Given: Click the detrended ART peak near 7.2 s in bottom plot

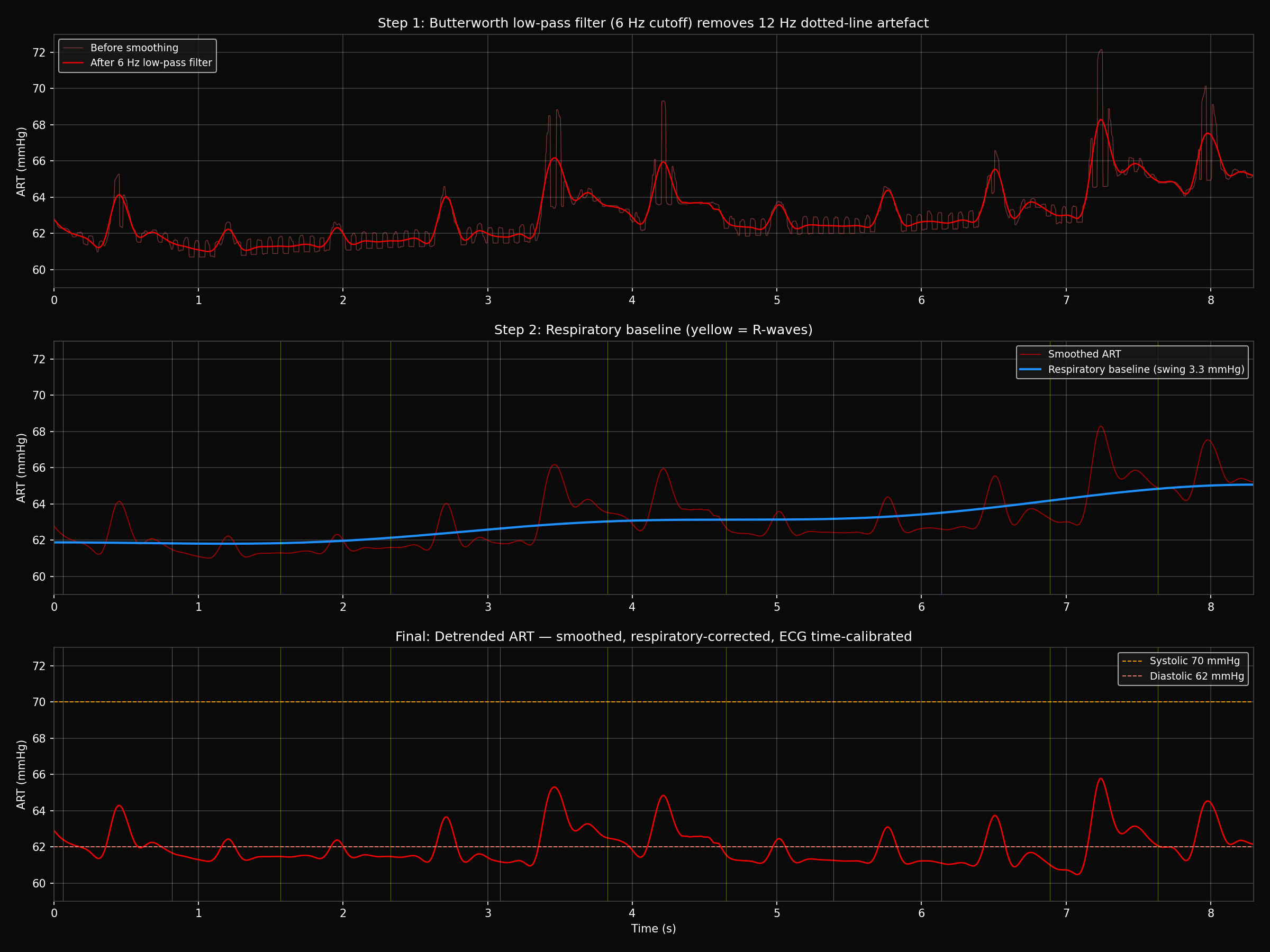Looking at the screenshot, I should [x=1101, y=779].
